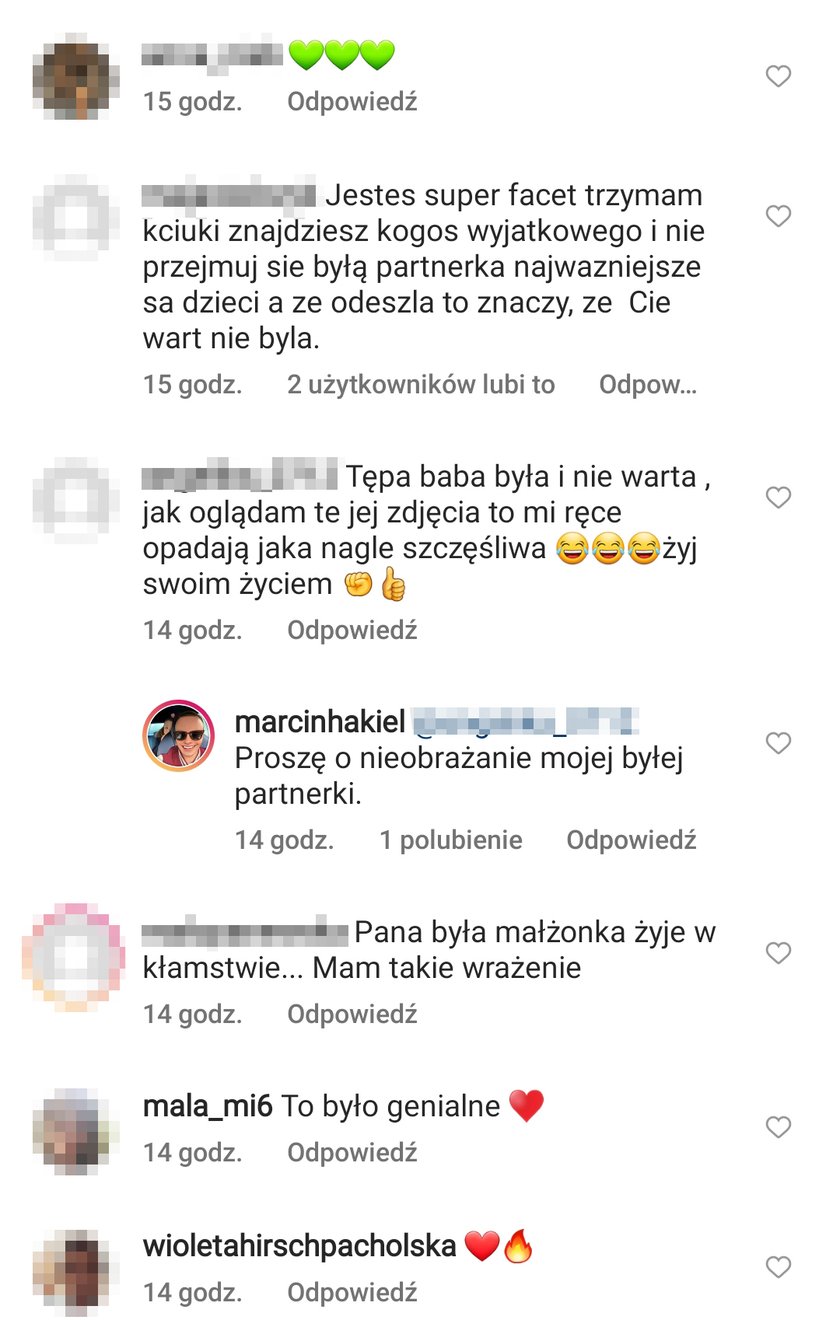Like the 'Tępa baba była' comment

(x=778, y=497)
